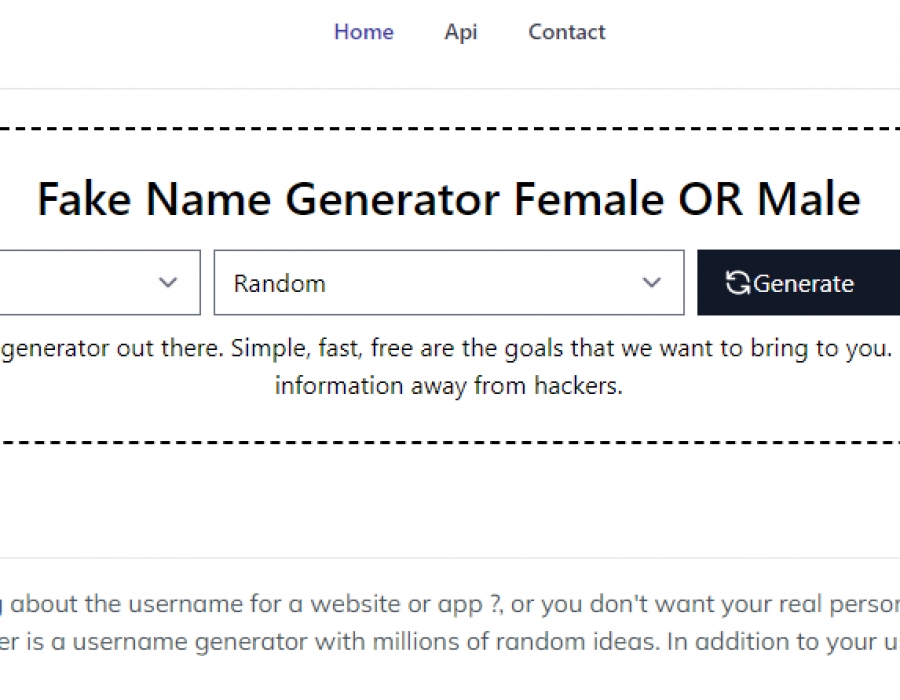Click the paragraph line mentioning "website or app"

coord(450,604)
